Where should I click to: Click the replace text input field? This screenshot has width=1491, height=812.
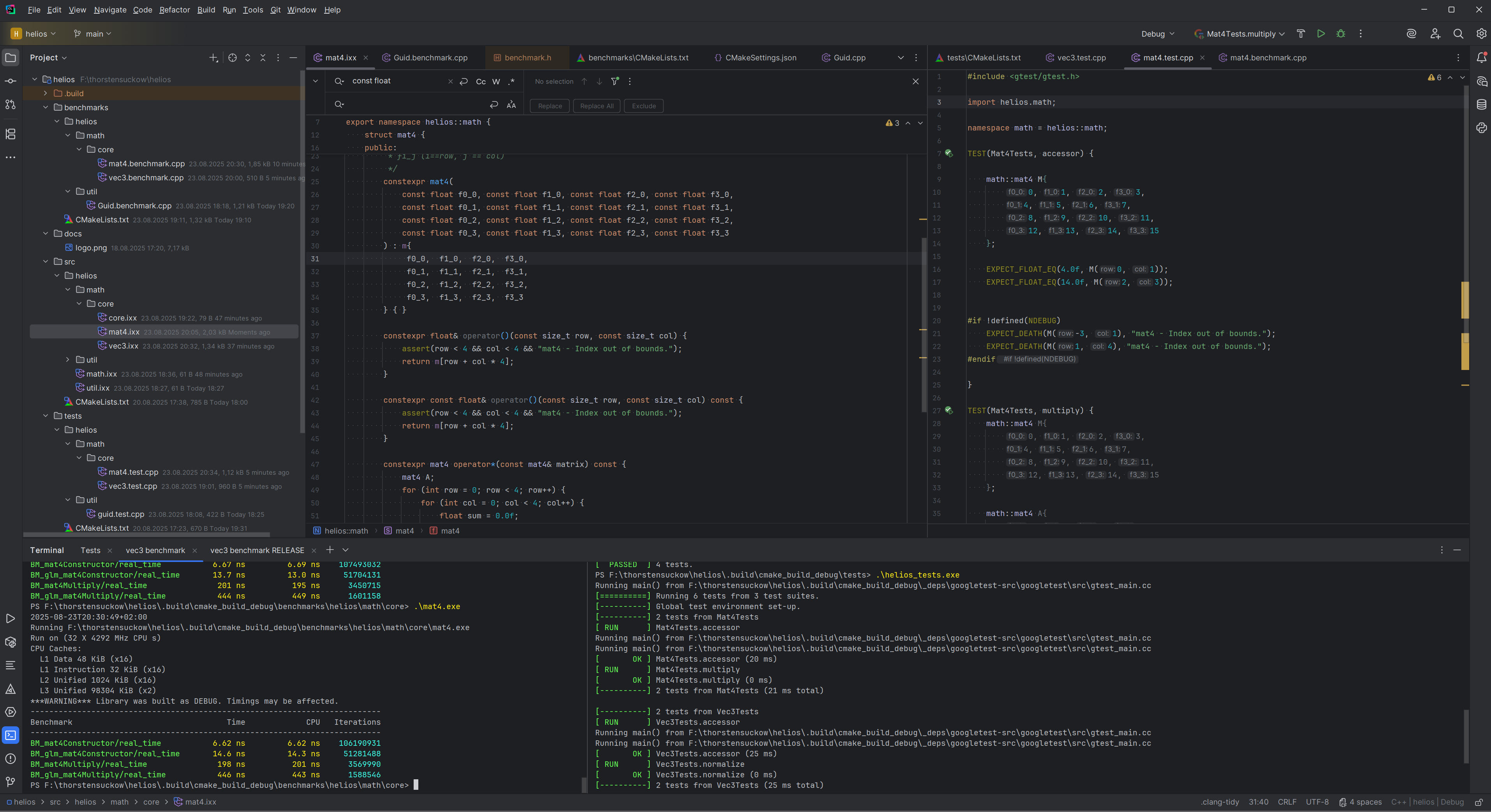[414, 105]
